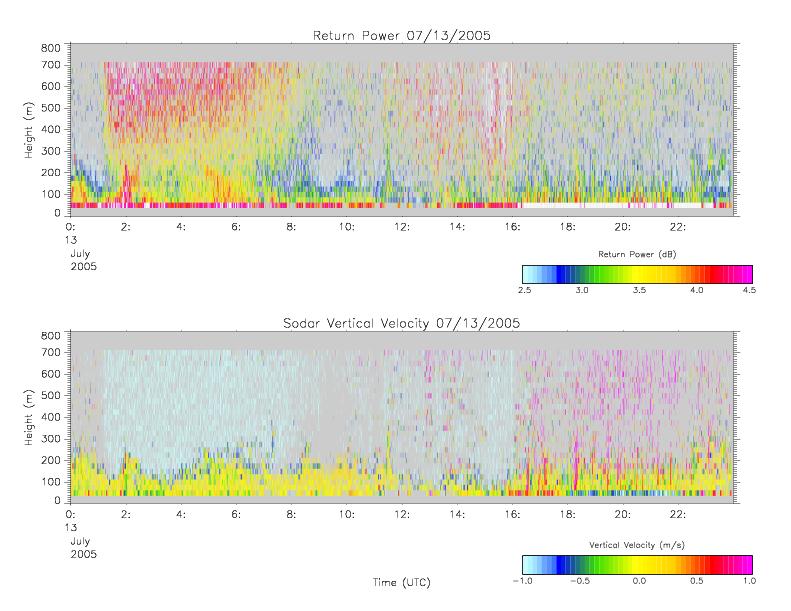Screen dimensions: 791x611
Task: Click the Vertical Velocity (m/s) color bar
Action: [637, 565]
